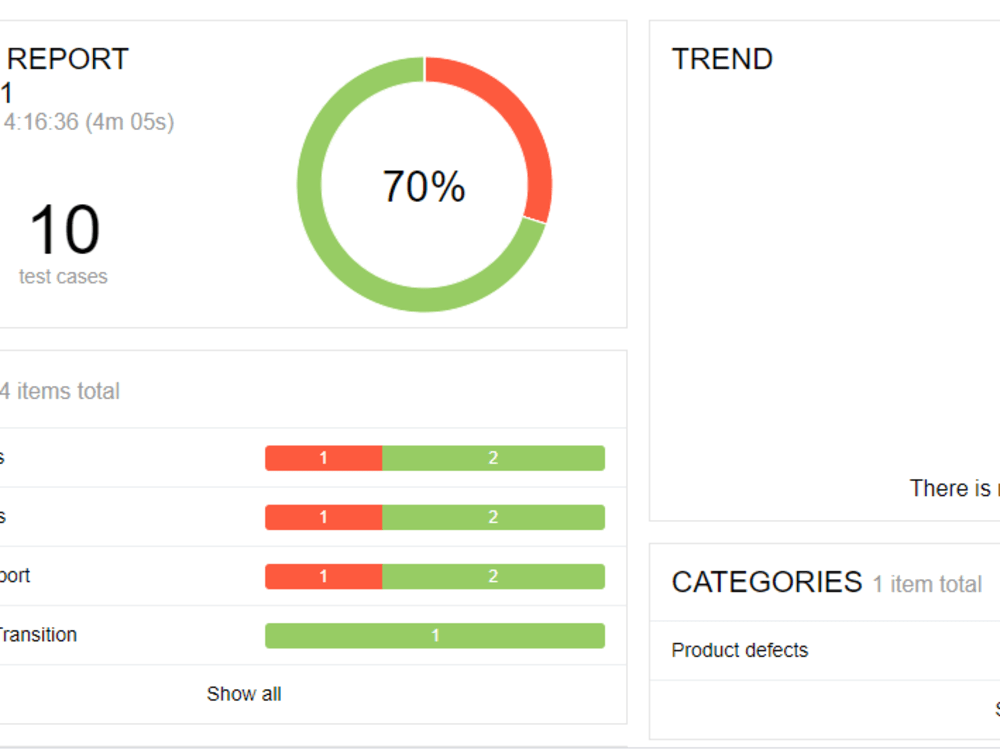Open the "Show all" link under the suites list

point(243,693)
